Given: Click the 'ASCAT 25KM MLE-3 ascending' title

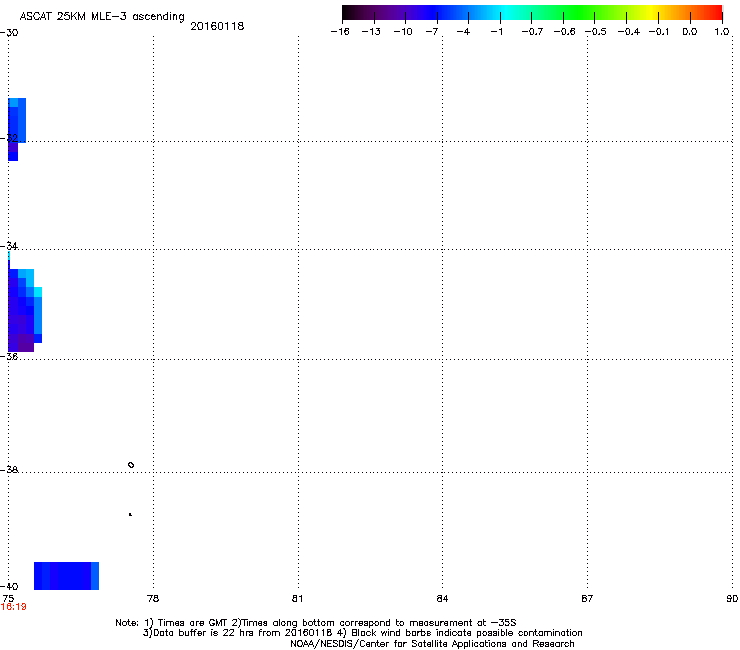Looking at the screenshot, I should (102, 17).
